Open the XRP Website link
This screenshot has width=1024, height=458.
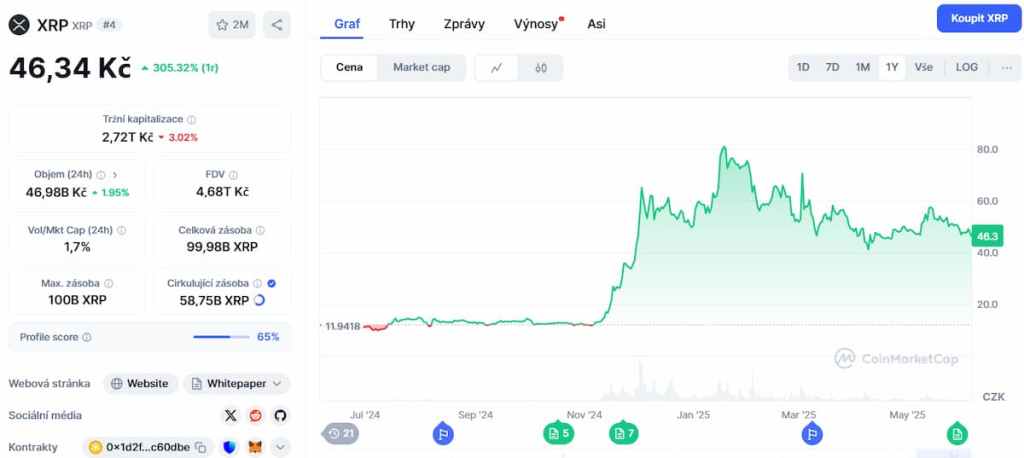(x=140, y=383)
